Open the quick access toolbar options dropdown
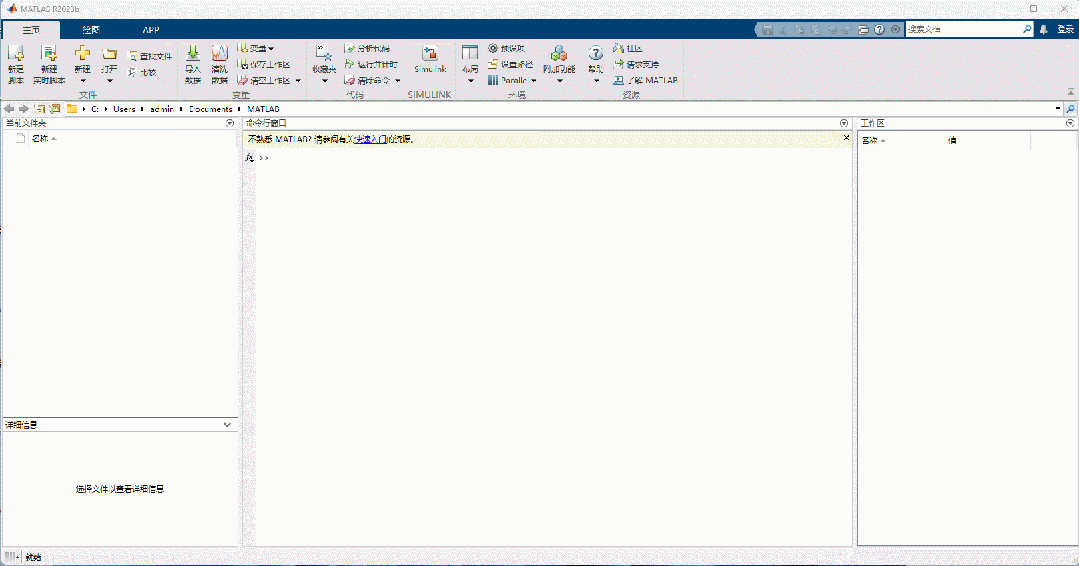 click(x=895, y=30)
